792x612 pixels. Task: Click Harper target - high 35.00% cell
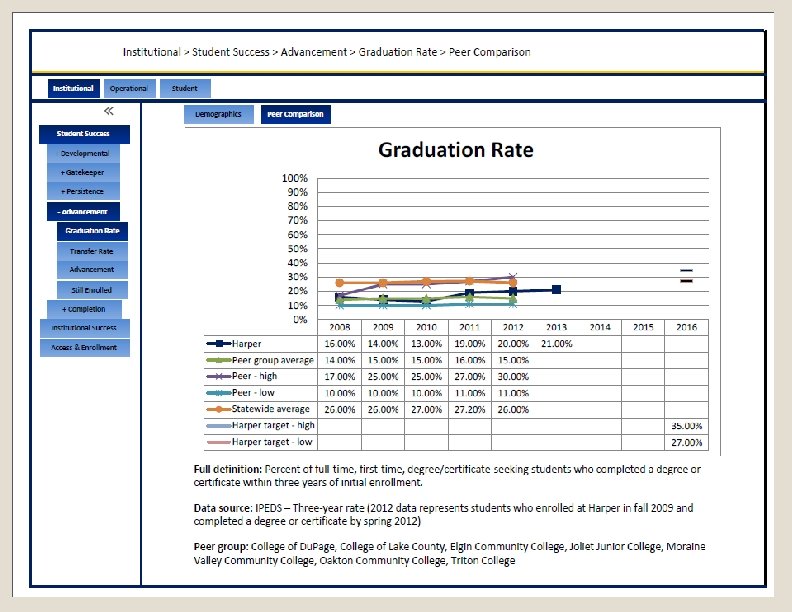click(686, 426)
